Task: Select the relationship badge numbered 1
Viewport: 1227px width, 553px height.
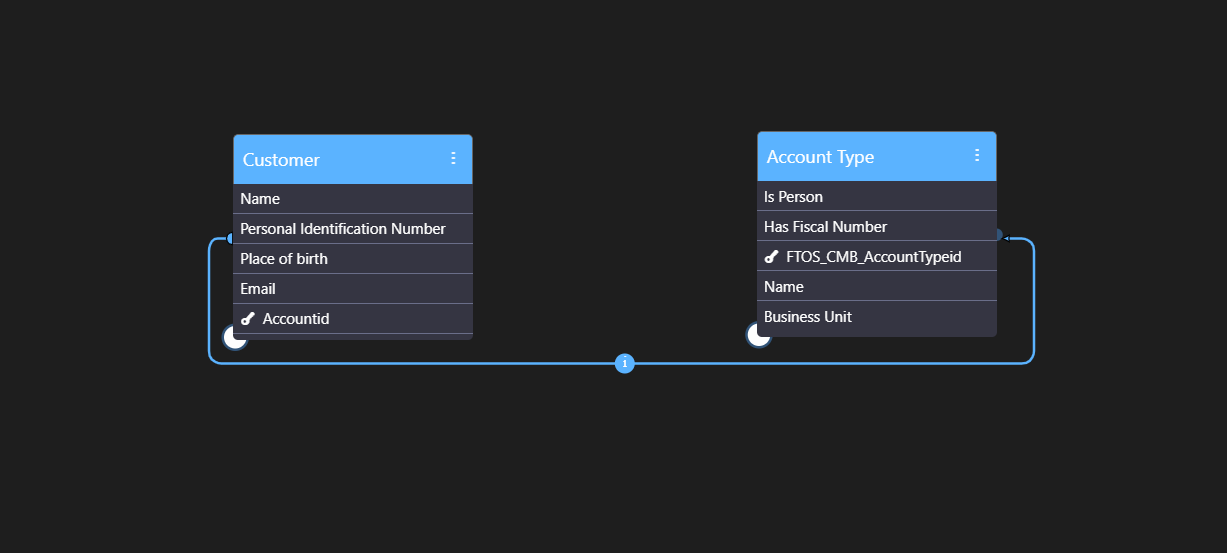Action: point(625,363)
